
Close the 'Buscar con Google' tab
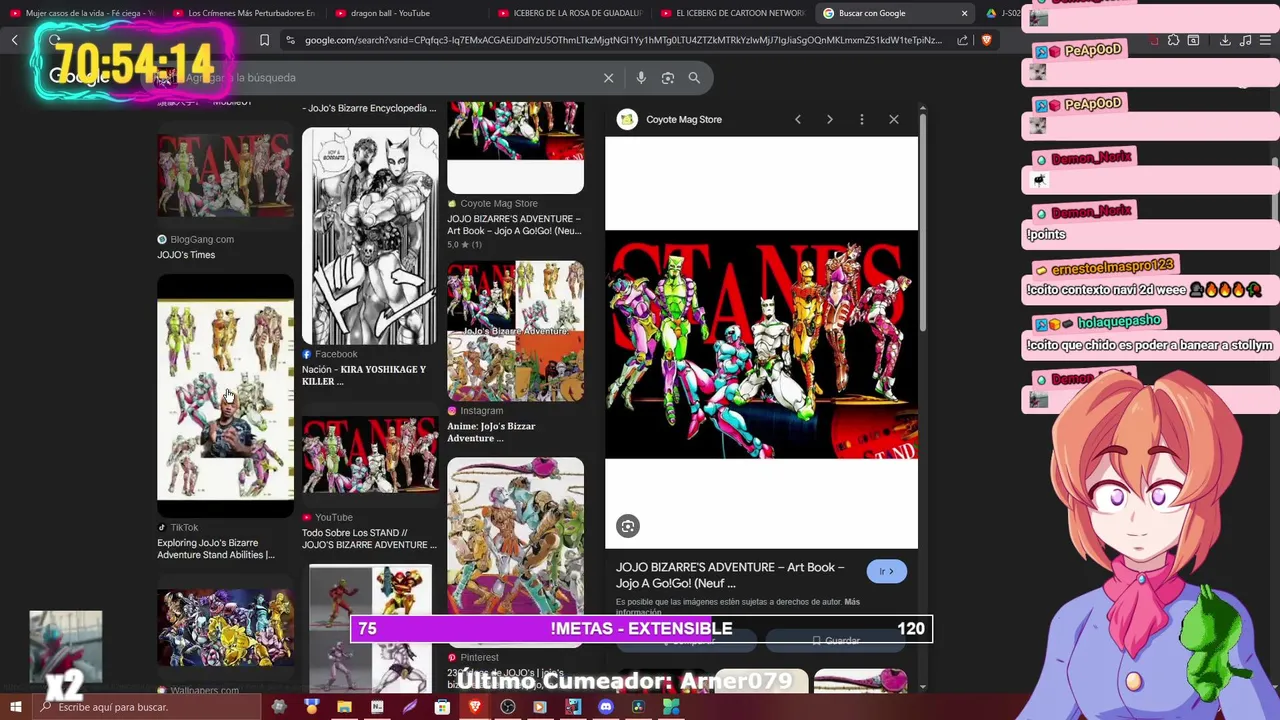(x=964, y=13)
